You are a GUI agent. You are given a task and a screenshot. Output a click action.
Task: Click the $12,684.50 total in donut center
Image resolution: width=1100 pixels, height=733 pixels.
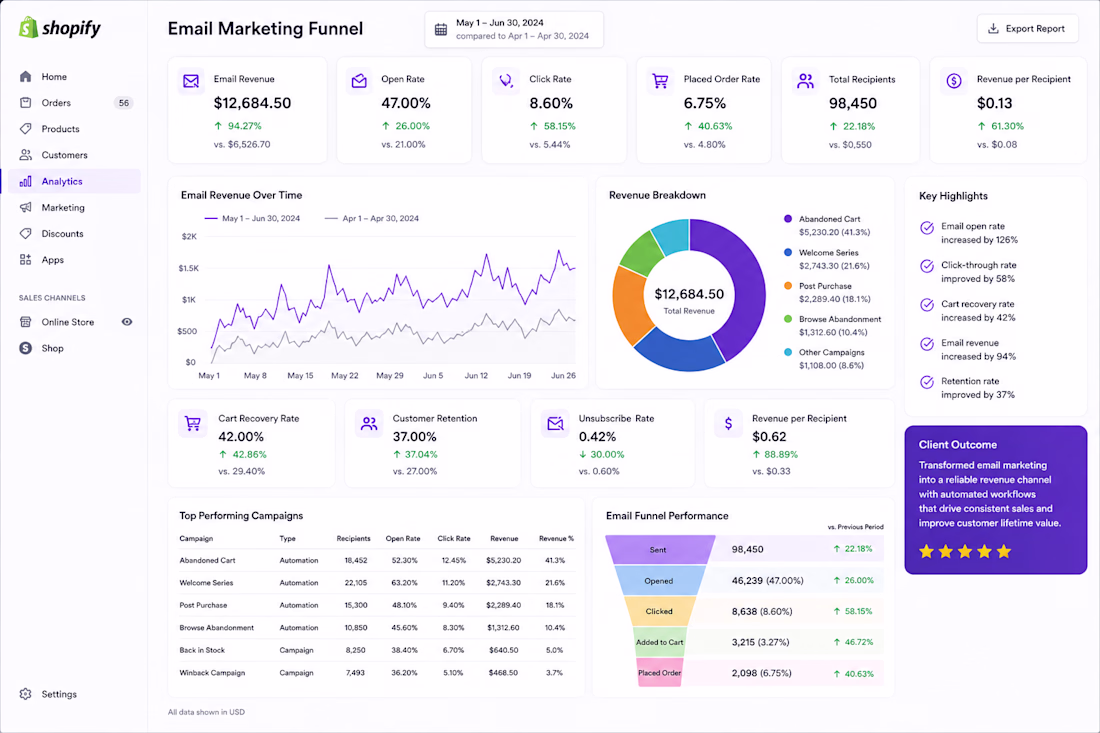(x=689, y=294)
